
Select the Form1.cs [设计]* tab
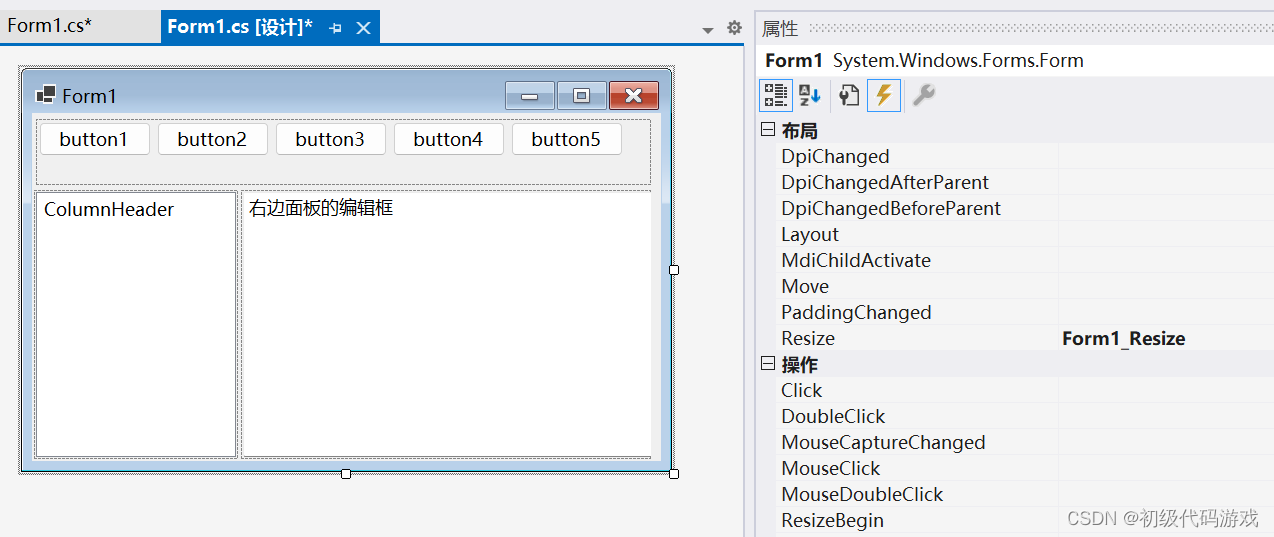click(x=240, y=27)
